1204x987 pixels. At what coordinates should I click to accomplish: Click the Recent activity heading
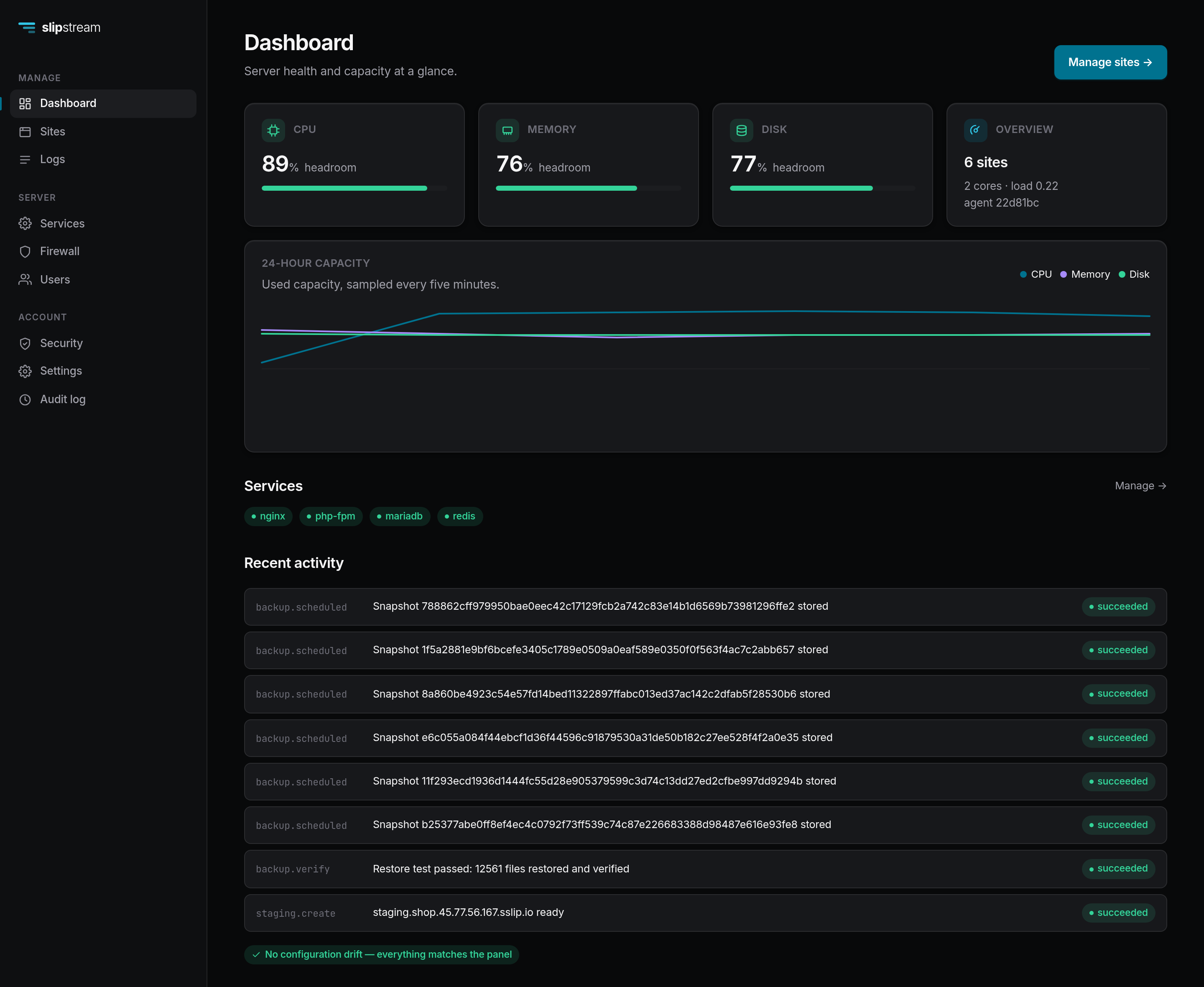(294, 563)
